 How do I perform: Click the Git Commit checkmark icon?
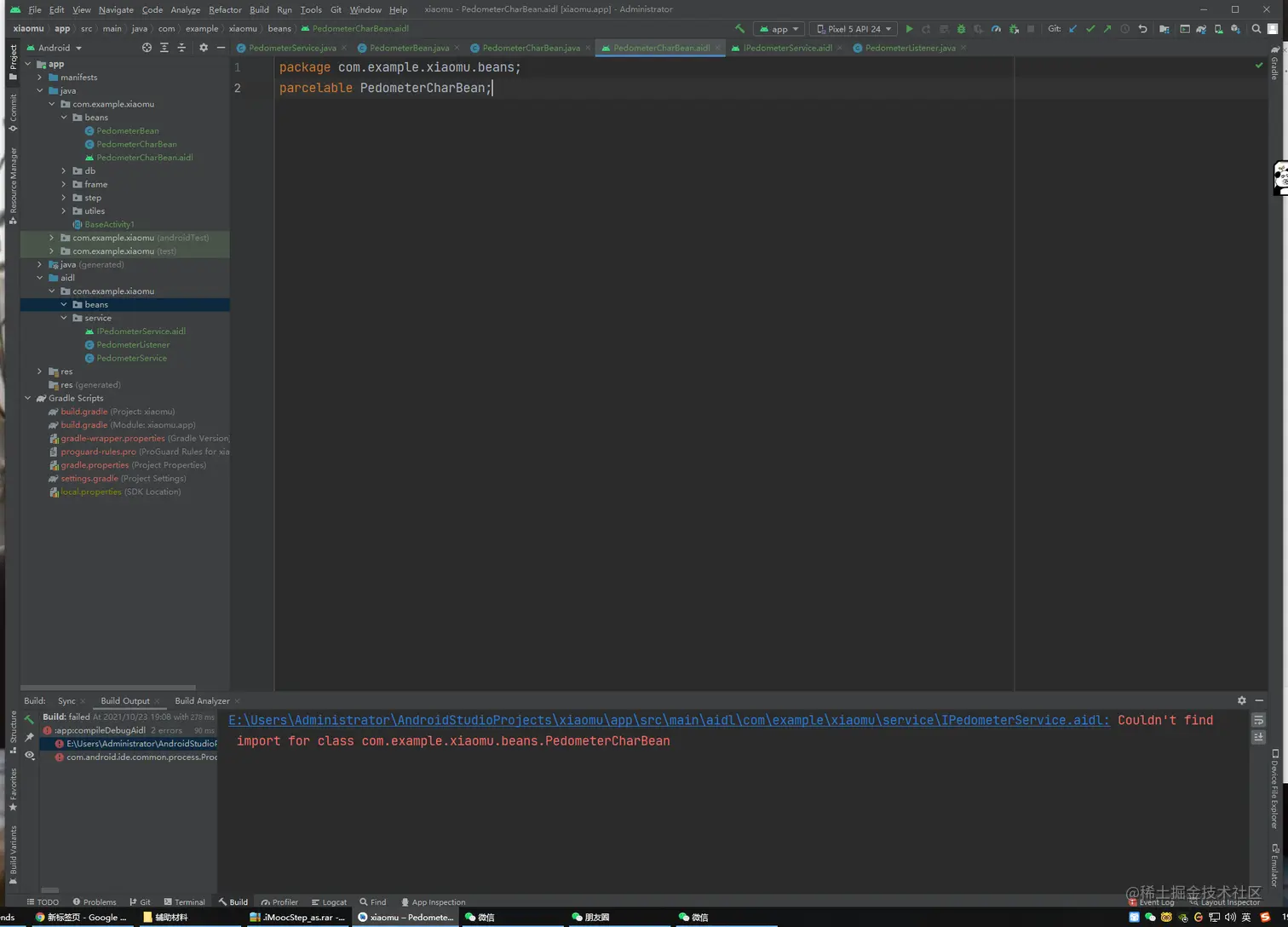click(1090, 29)
